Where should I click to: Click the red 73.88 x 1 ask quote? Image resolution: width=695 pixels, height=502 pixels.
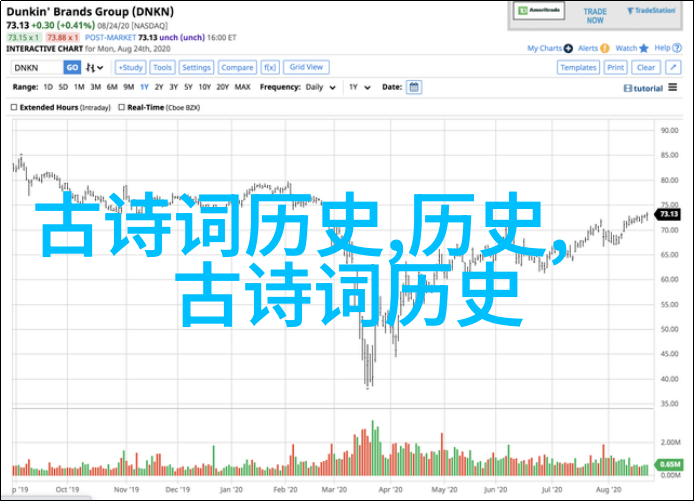[x=63, y=38]
